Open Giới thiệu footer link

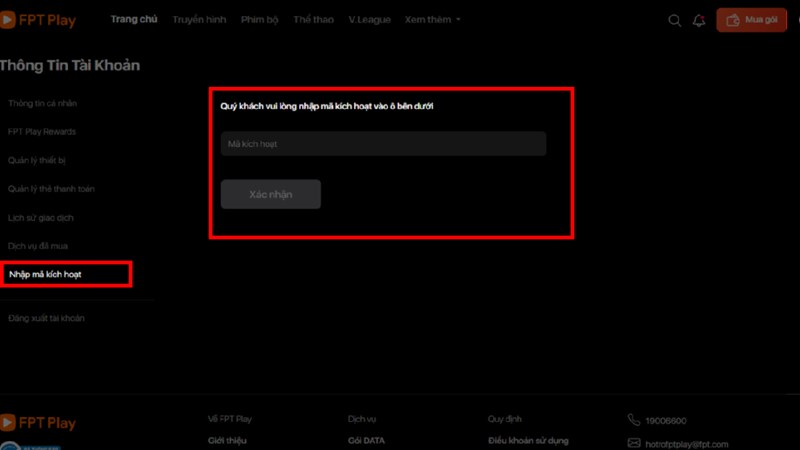[x=227, y=440]
